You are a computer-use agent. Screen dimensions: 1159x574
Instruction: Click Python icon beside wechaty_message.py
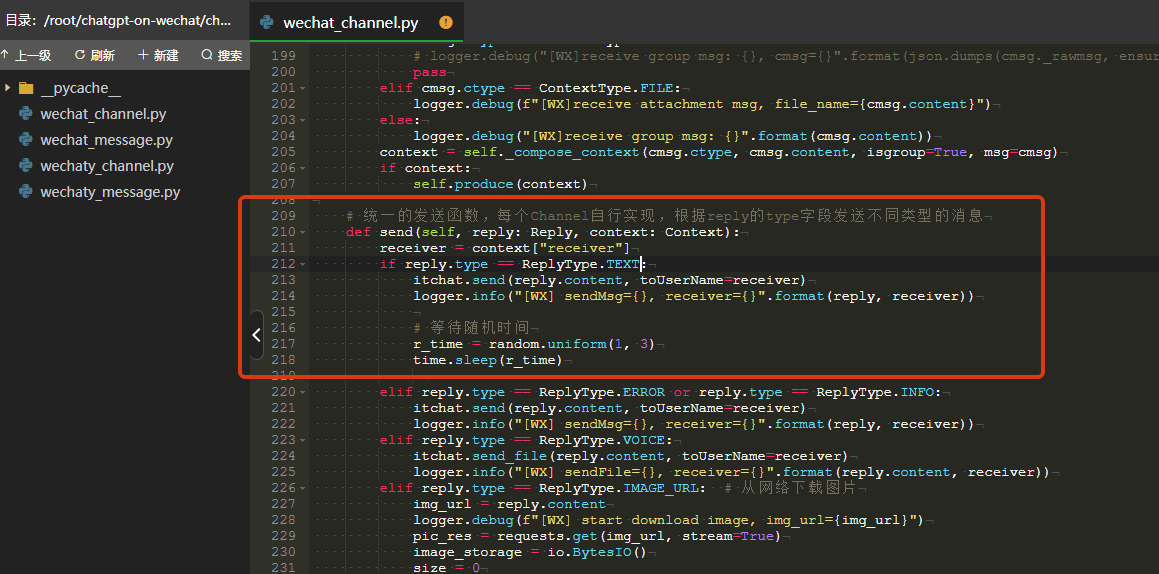pyautogui.click(x=26, y=192)
